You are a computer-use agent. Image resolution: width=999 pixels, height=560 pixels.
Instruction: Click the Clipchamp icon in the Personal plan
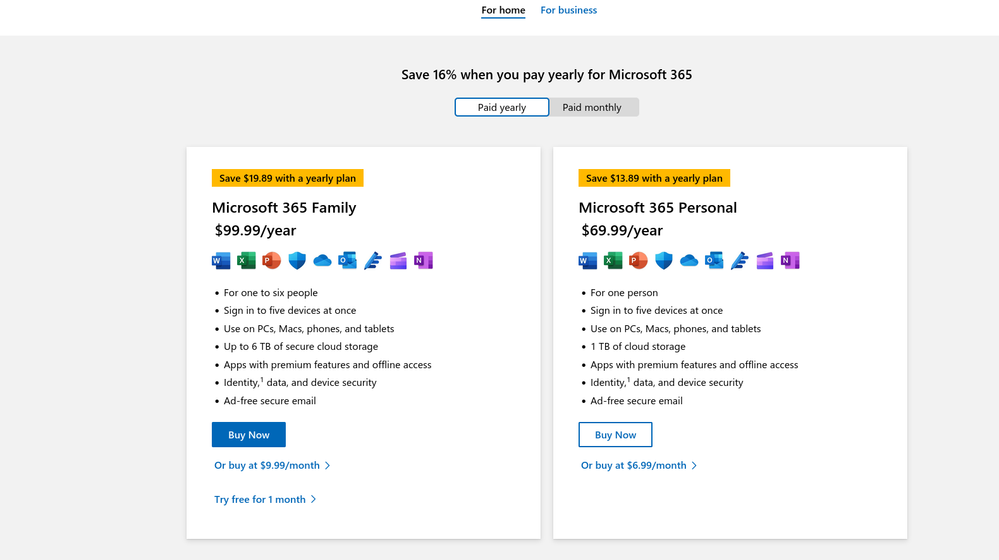[x=765, y=261]
